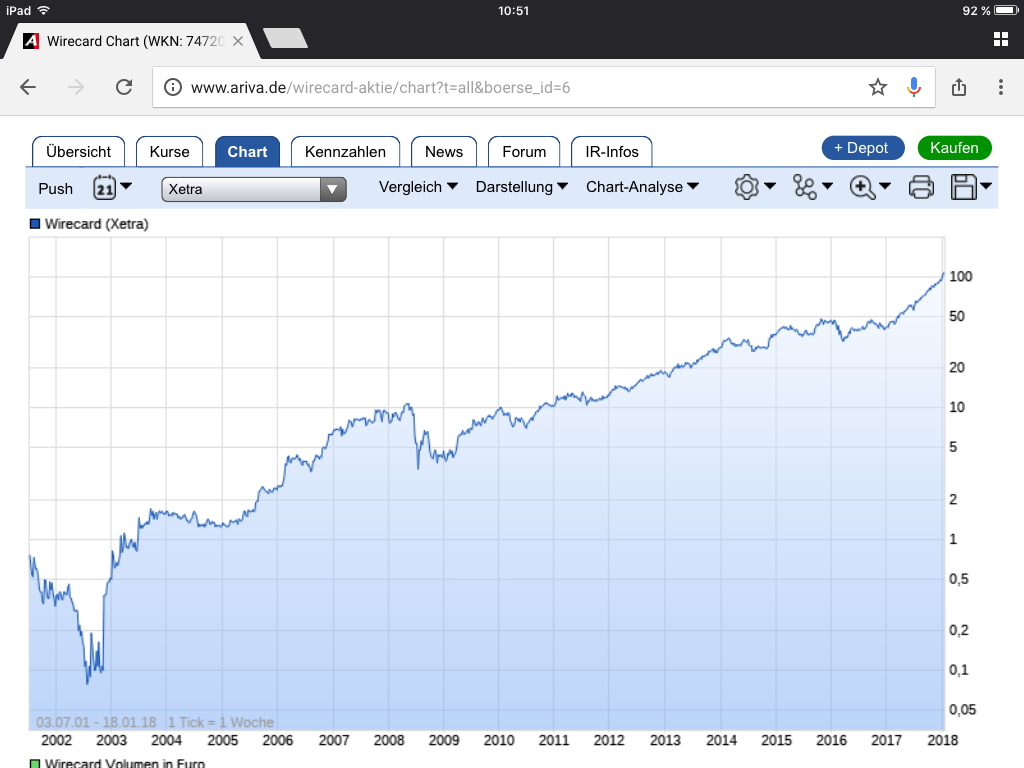
Task: Click the Wirecard (Xetra) legend label
Action: click(97, 224)
